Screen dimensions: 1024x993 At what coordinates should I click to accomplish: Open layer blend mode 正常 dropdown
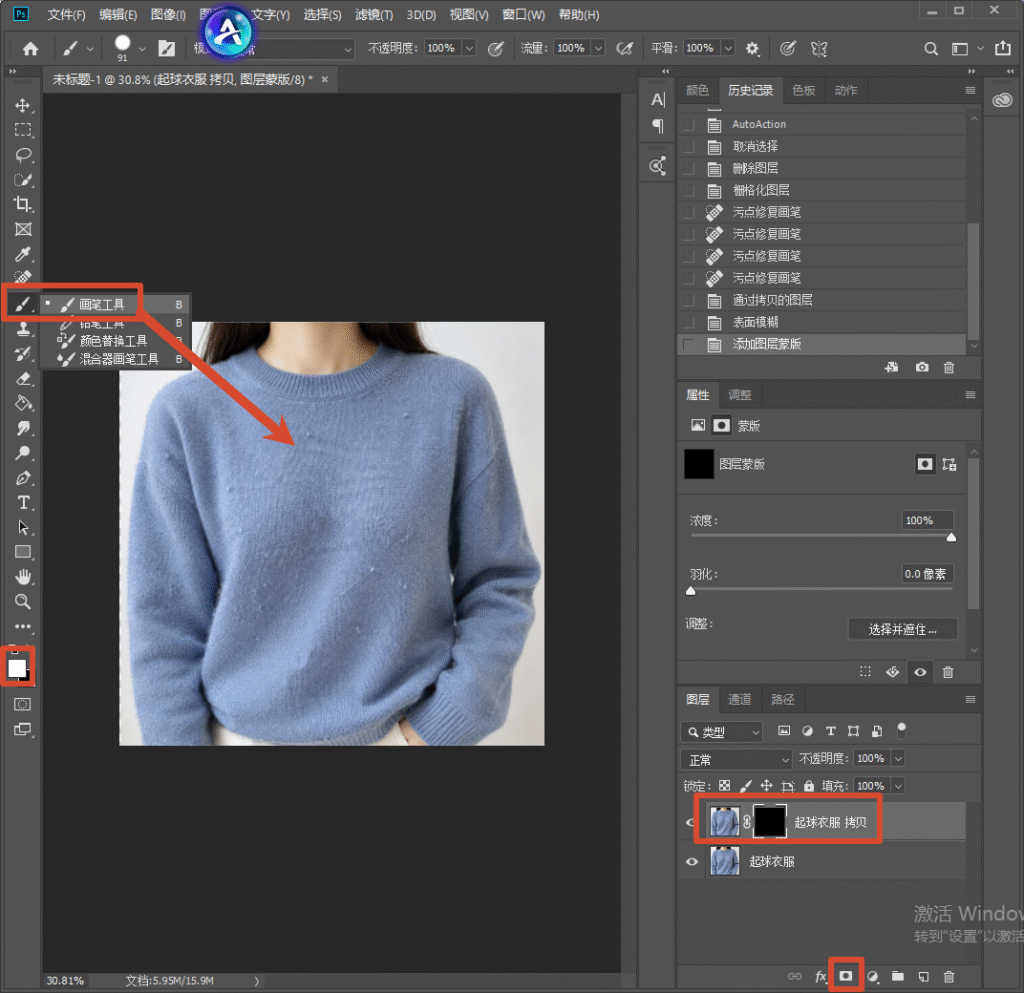click(x=736, y=759)
